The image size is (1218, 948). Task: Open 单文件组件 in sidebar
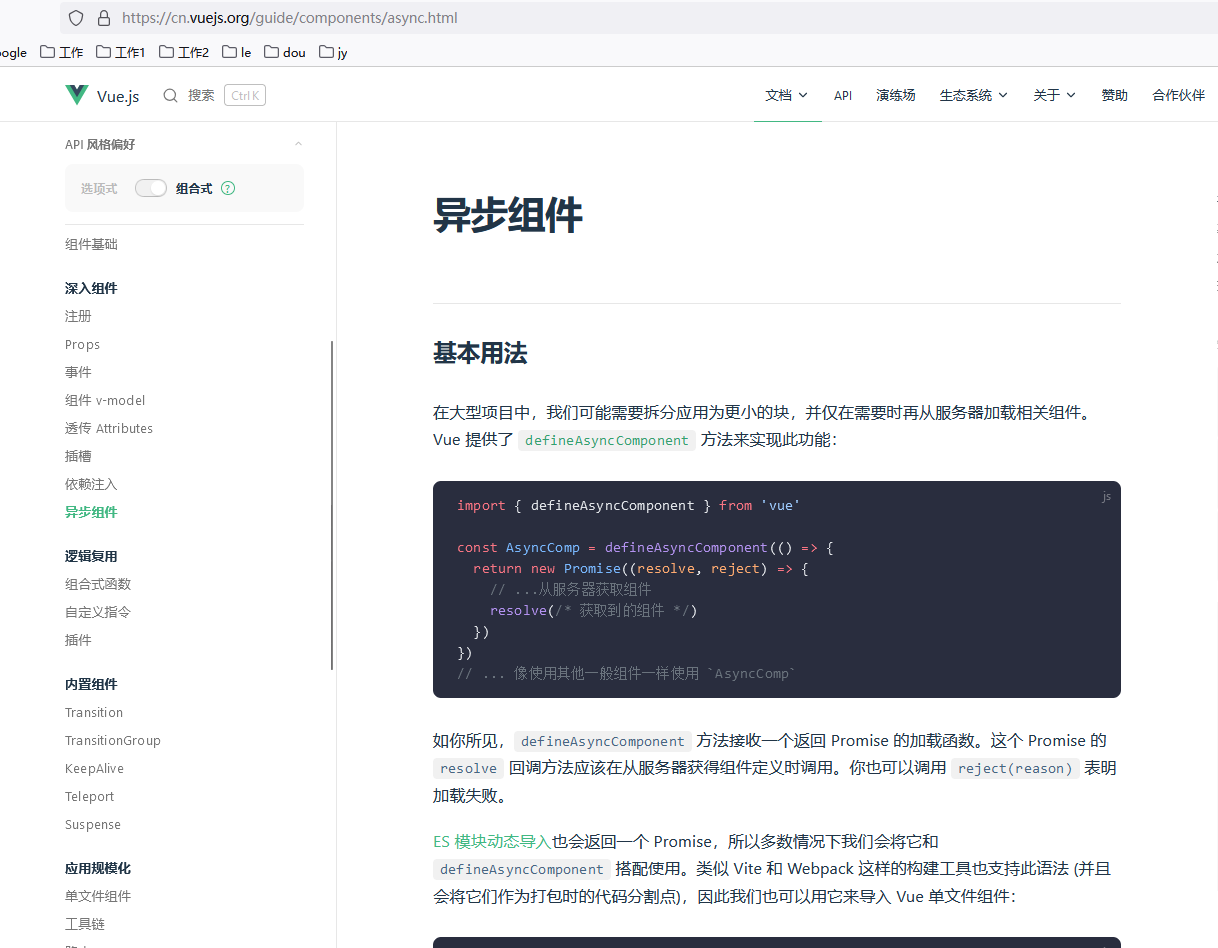coord(98,896)
